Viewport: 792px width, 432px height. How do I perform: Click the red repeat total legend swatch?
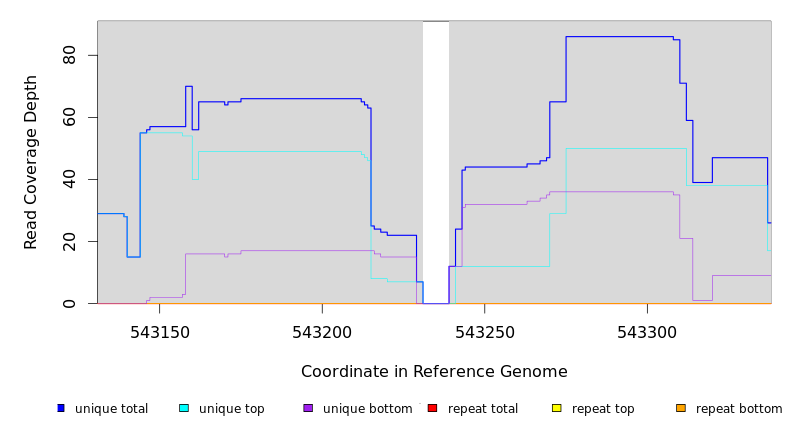tap(432, 408)
